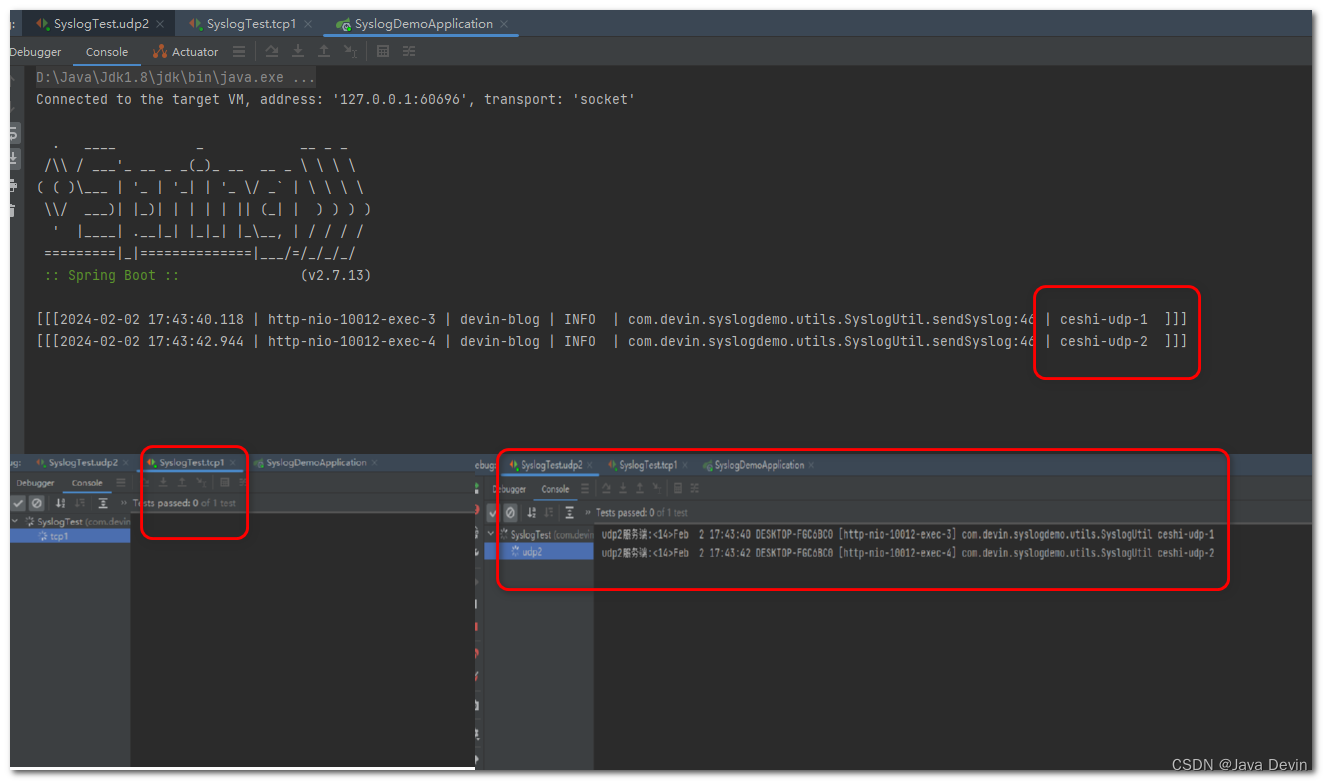
Task: Click the CSDN @Java_Devin watermark link
Action: [x=1240, y=764]
